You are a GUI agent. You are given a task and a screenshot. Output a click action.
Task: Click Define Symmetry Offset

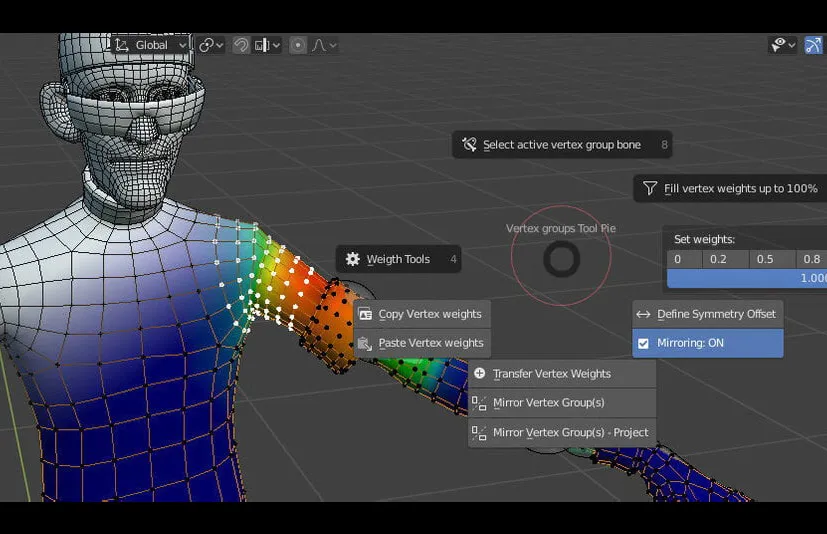coord(707,314)
